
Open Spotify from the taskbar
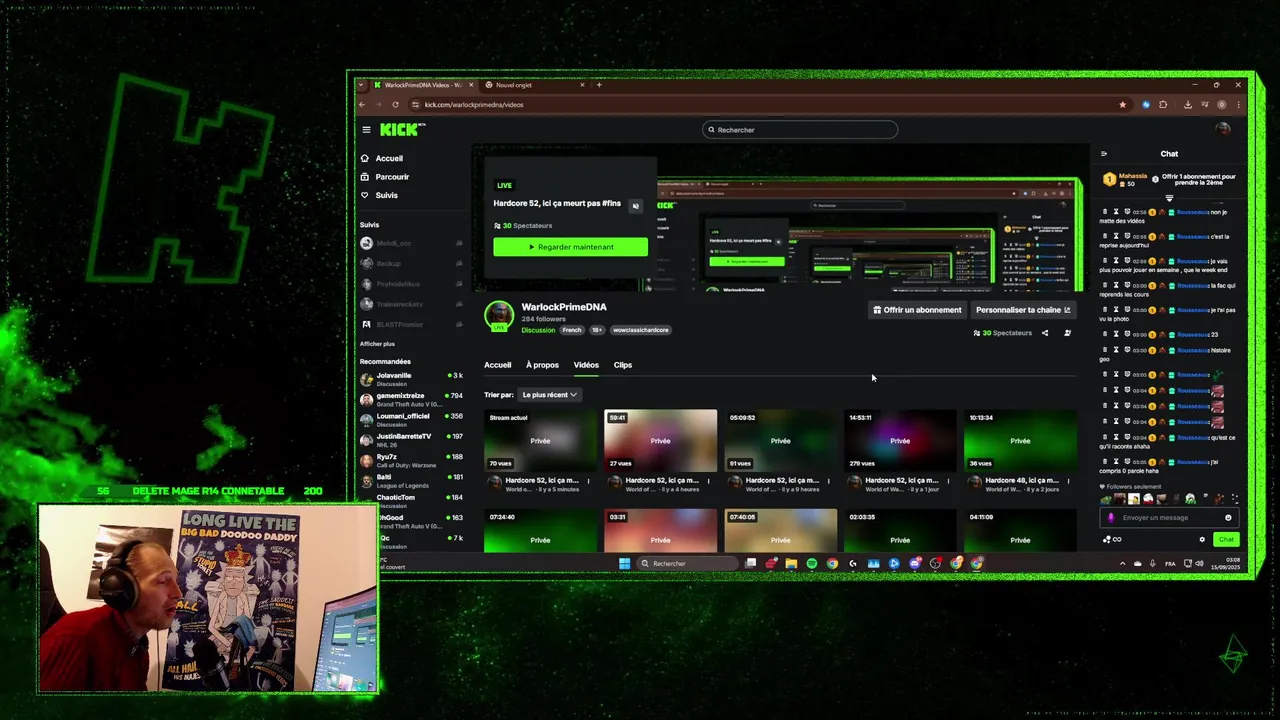pos(811,563)
